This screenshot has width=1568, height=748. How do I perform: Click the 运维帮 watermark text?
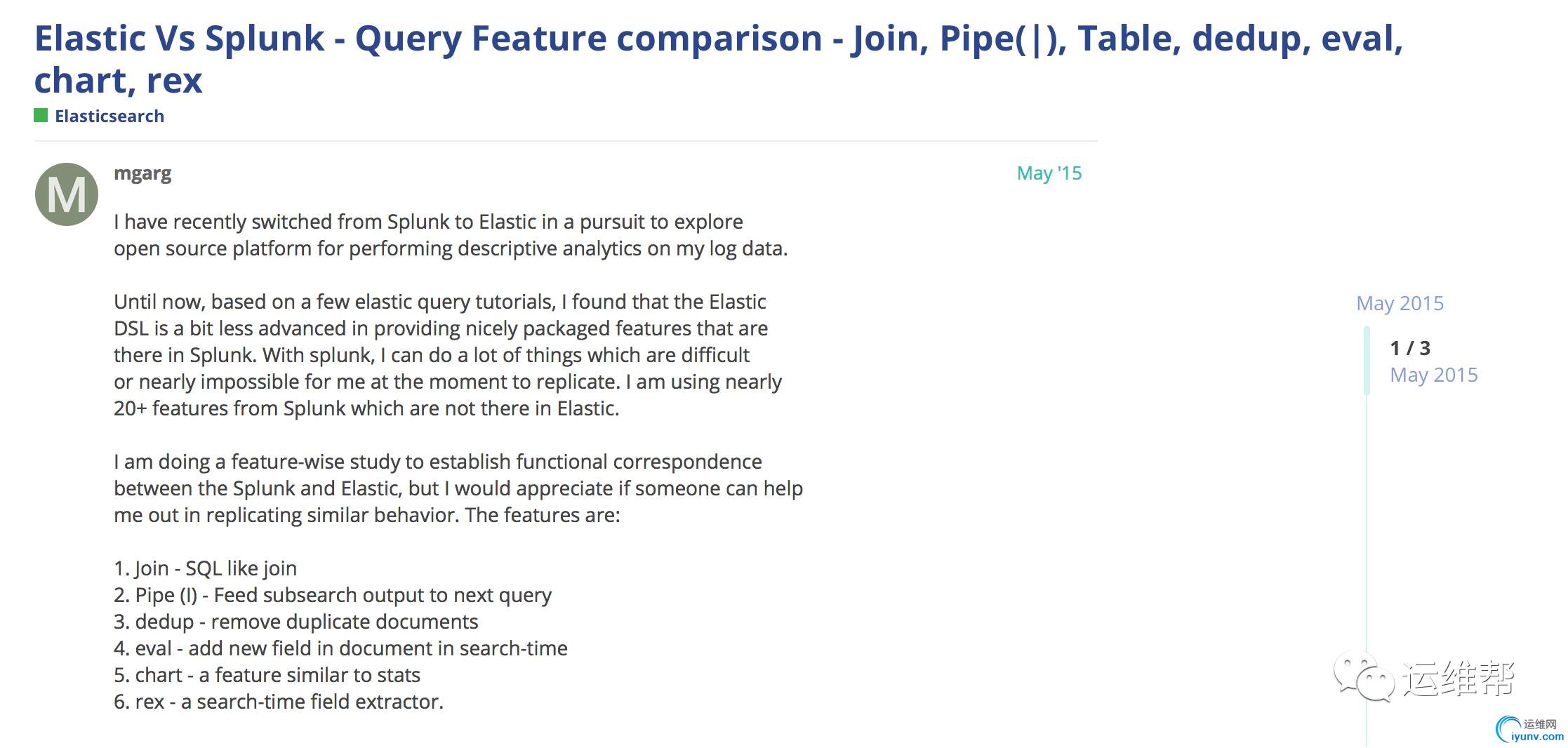pos(1459,679)
